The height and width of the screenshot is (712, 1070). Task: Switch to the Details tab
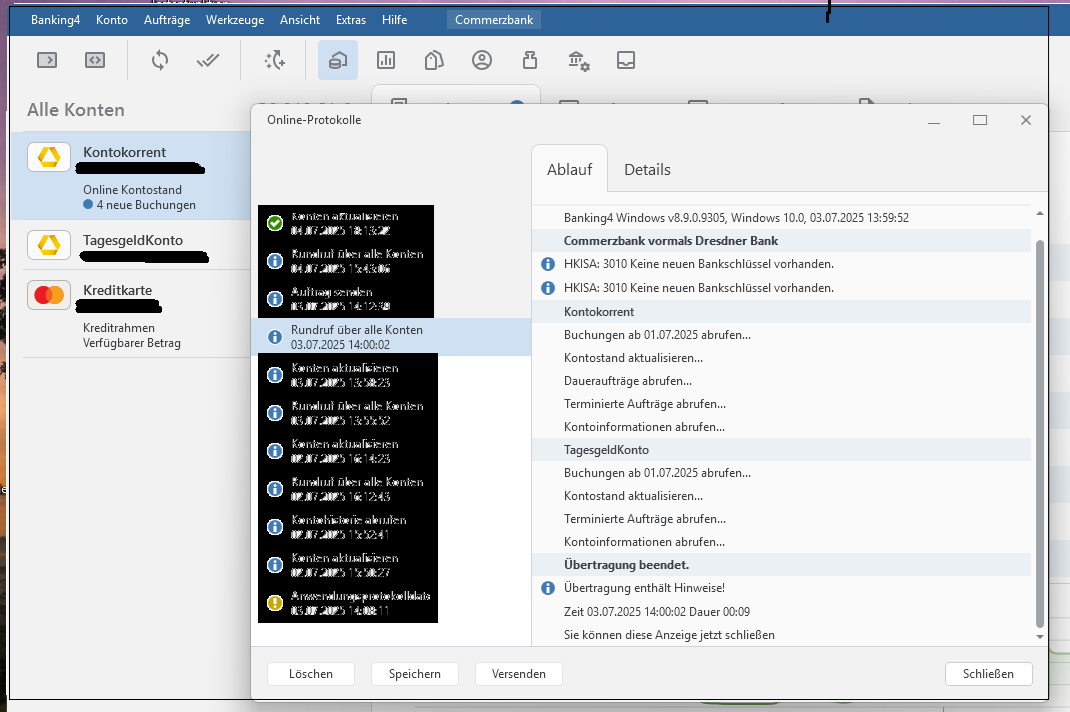pyautogui.click(x=647, y=169)
